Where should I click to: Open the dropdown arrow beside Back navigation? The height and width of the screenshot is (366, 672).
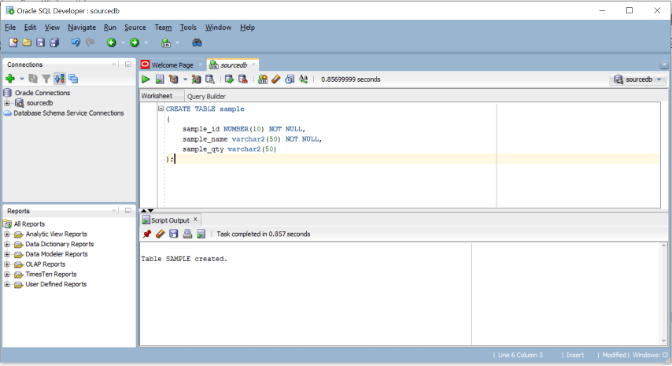point(123,43)
